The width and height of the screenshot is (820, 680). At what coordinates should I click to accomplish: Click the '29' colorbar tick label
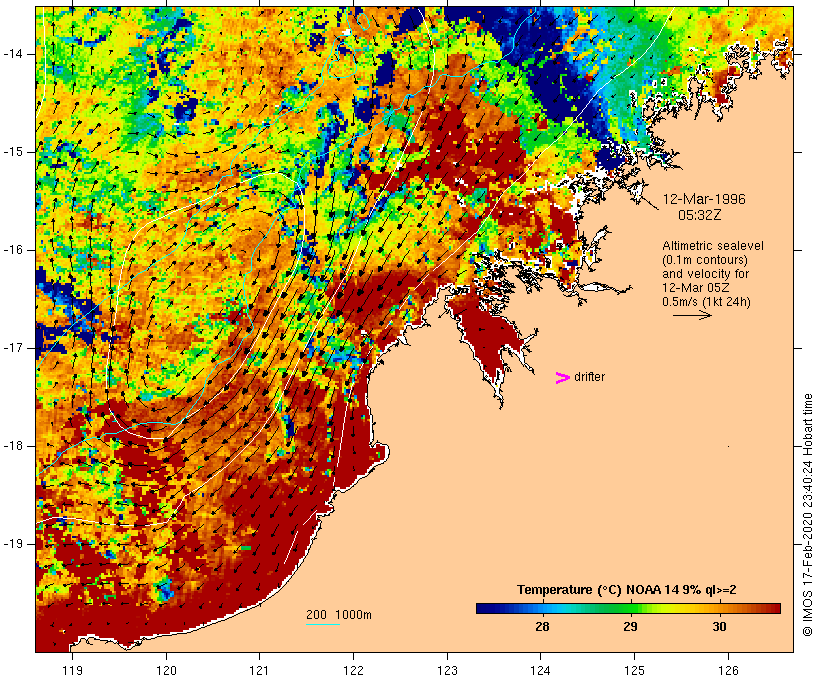pyautogui.click(x=630, y=627)
